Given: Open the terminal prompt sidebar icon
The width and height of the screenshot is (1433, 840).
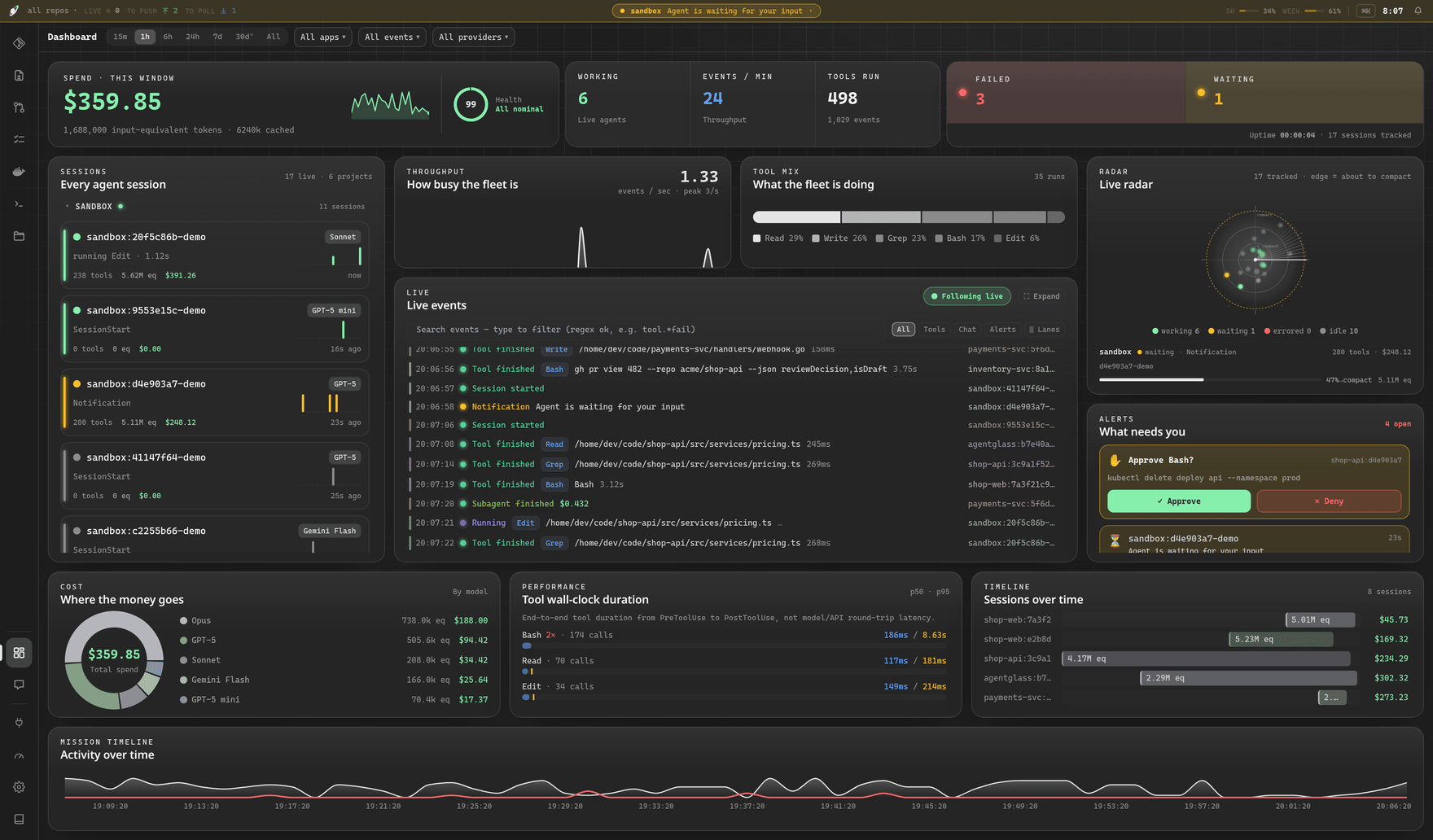Looking at the screenshot, I should [x=19, y=203].
